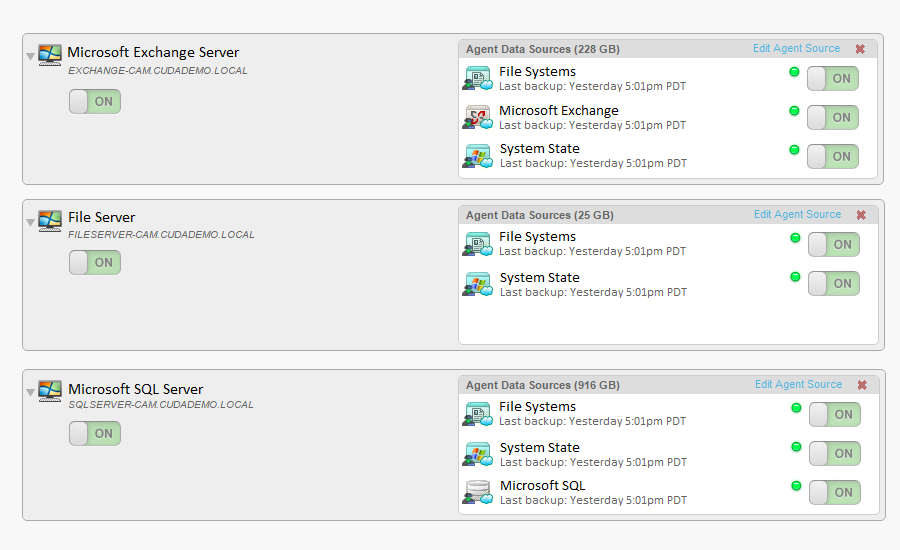Click File Server's System State icon
Viewport: 900px width, 550px height.
pos(478,284)
